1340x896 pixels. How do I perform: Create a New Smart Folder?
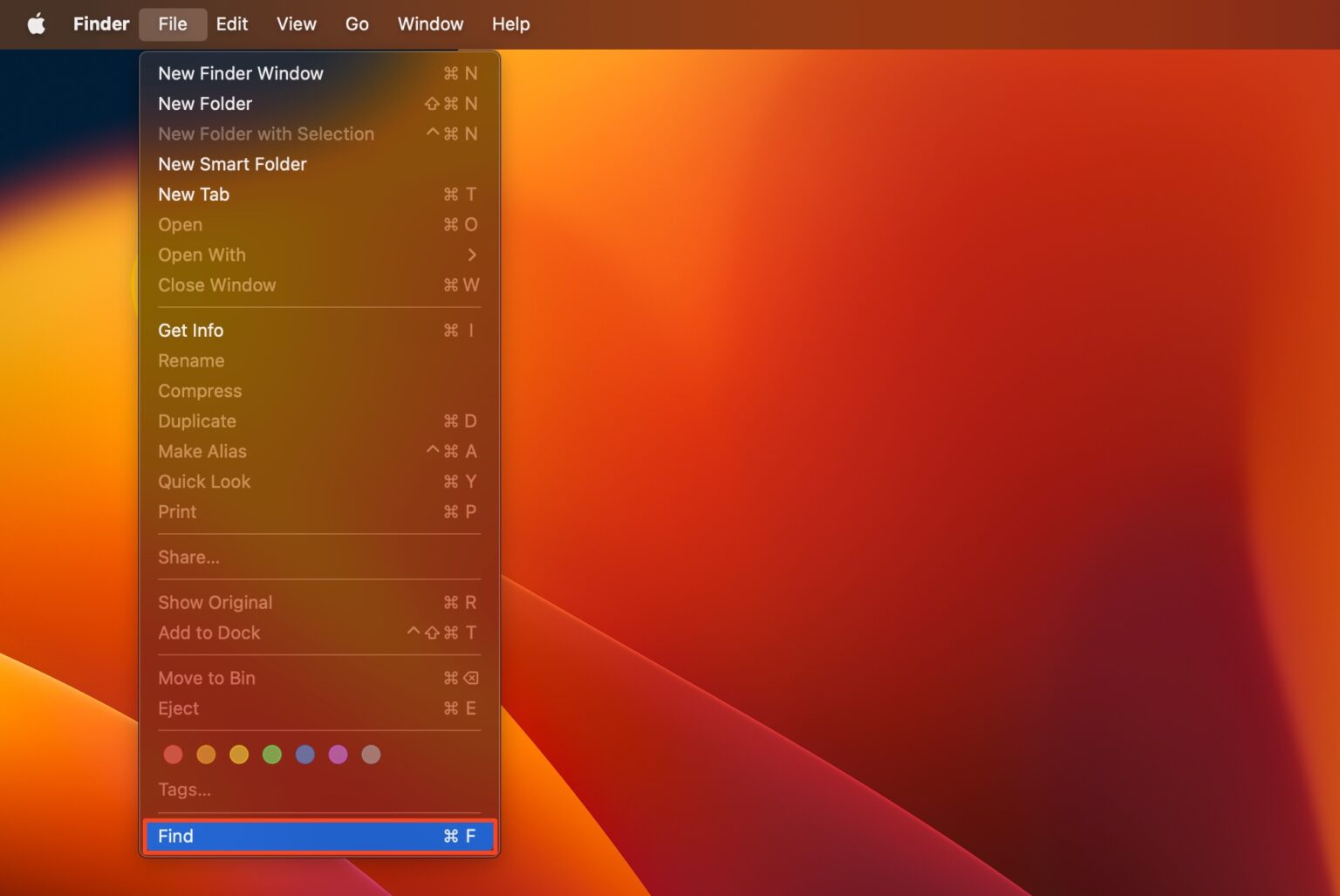pos(232,164)
